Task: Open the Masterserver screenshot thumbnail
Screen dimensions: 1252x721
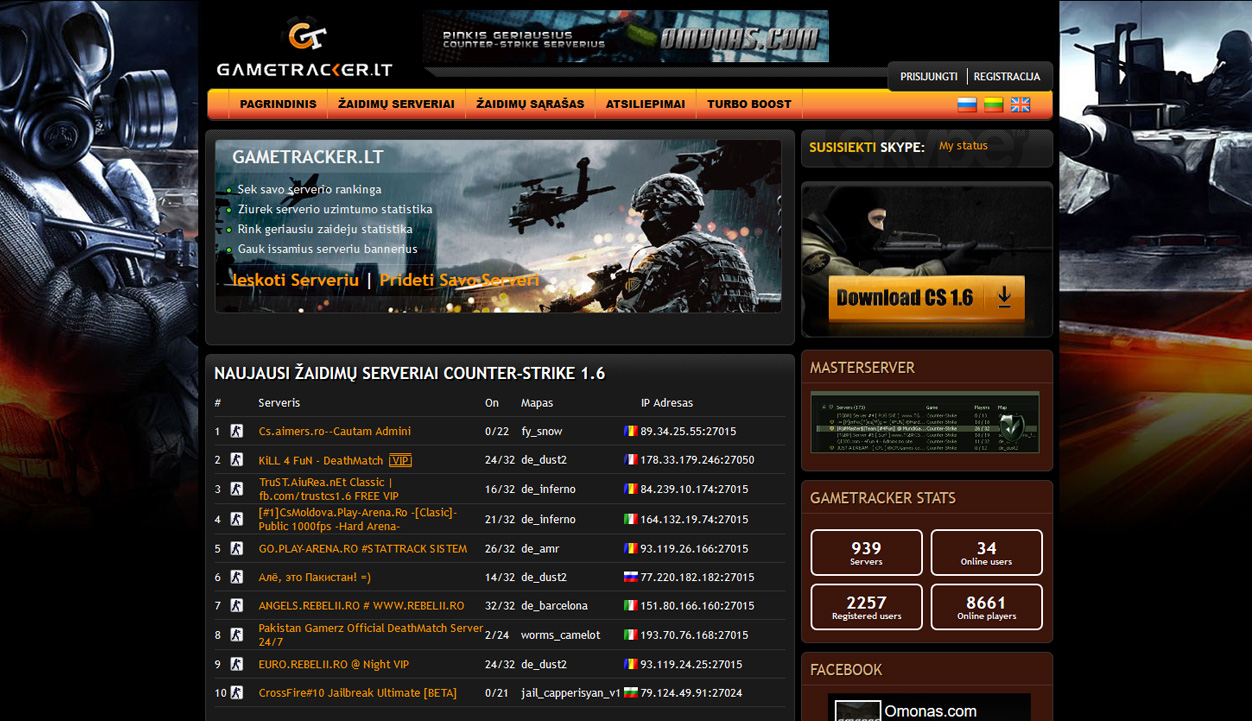Action: click(925, 422)
